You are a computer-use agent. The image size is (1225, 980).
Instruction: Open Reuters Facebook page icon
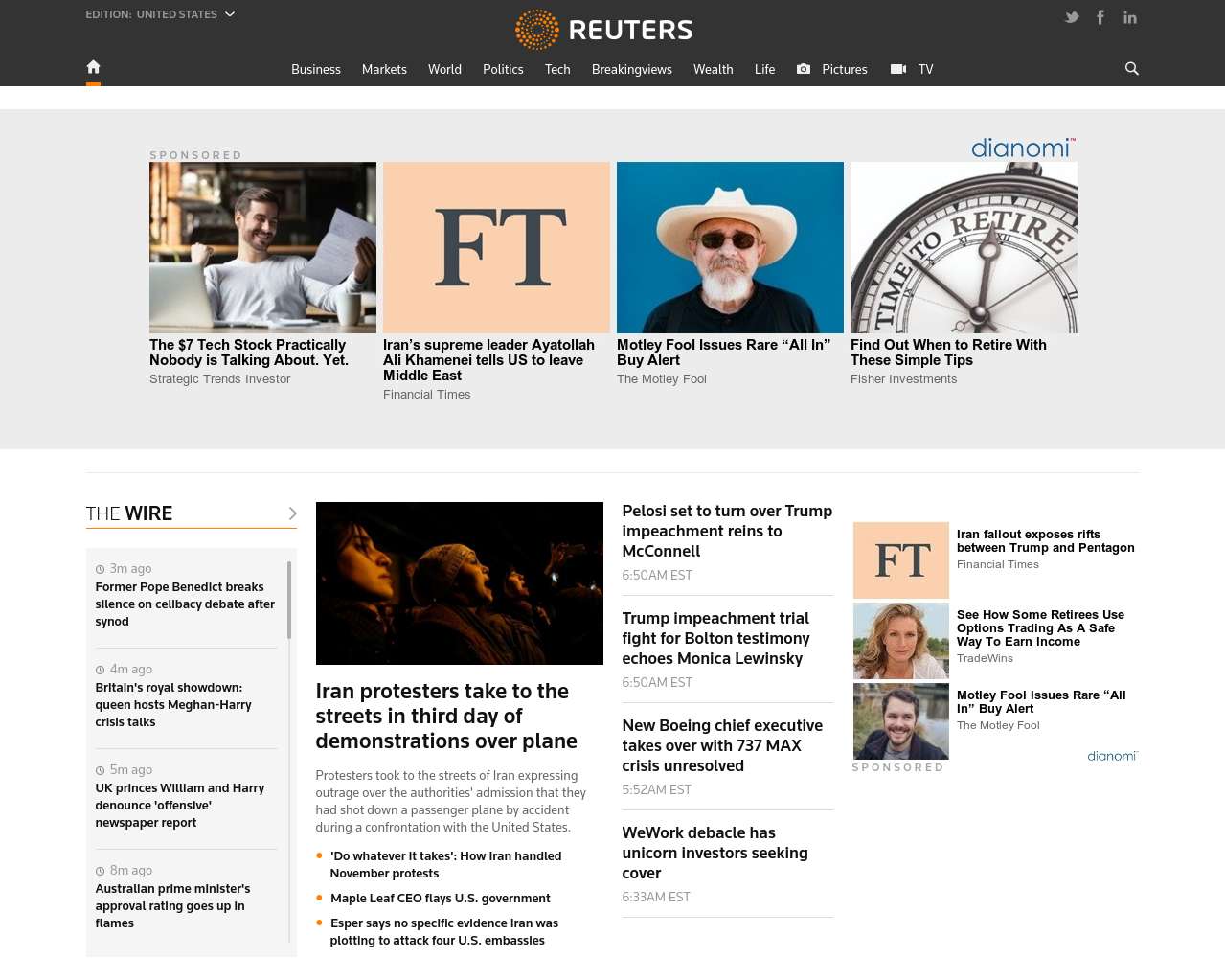pyautogui.click(x=1100, y=17)
